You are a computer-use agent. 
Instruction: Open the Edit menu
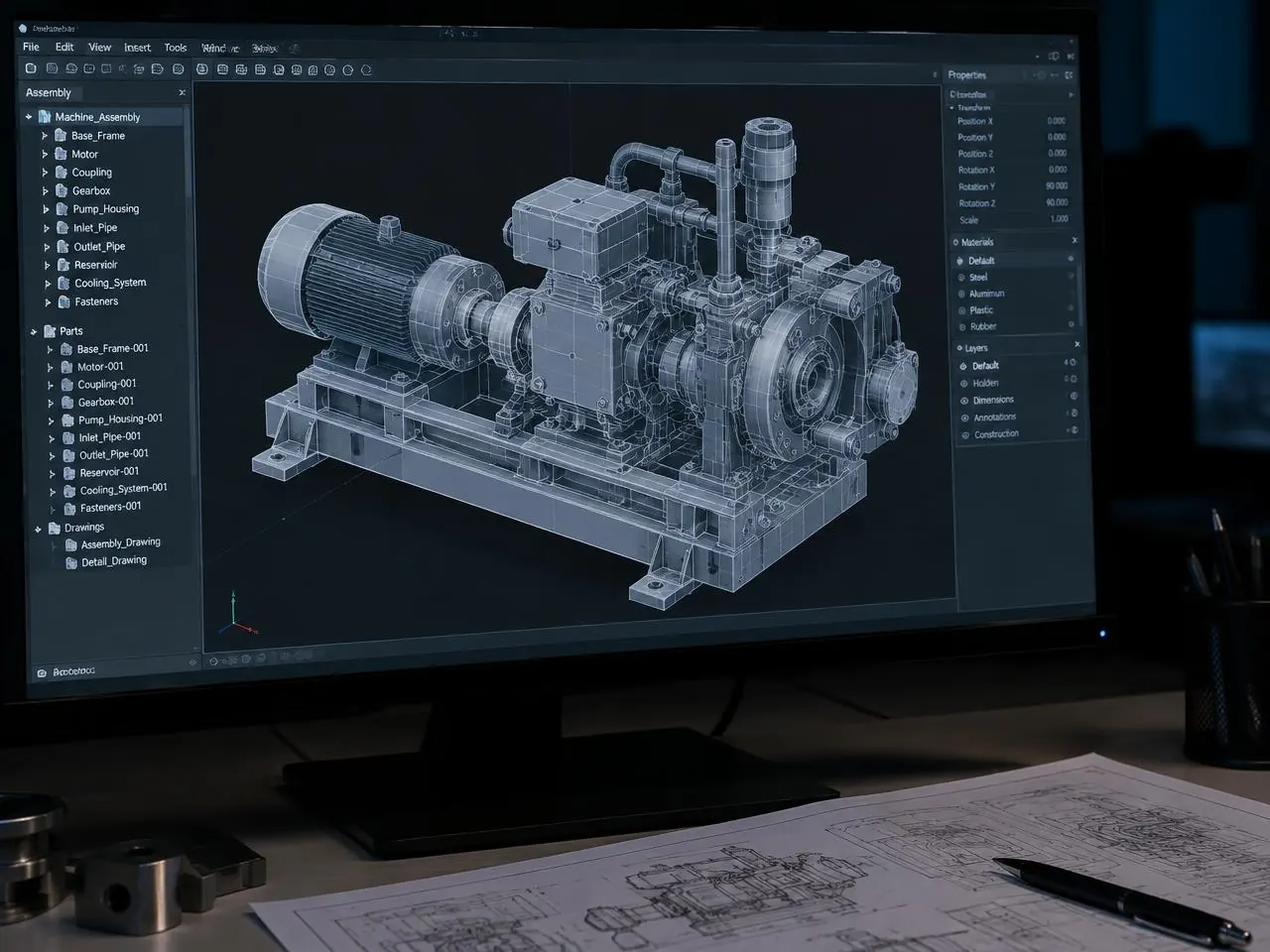click(x=64, y=47)
